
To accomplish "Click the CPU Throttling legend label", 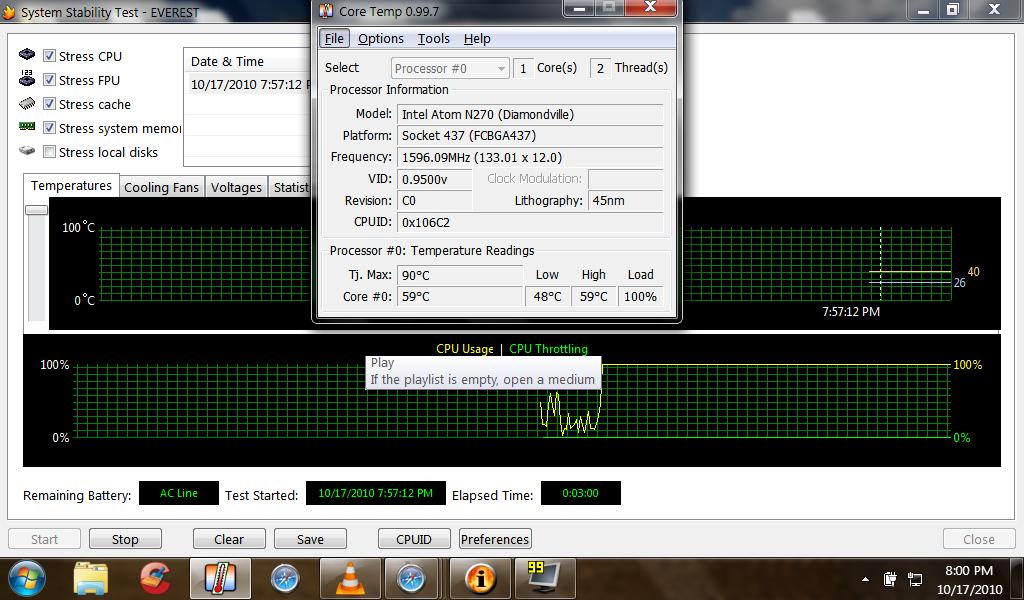I will coord(548,349).
